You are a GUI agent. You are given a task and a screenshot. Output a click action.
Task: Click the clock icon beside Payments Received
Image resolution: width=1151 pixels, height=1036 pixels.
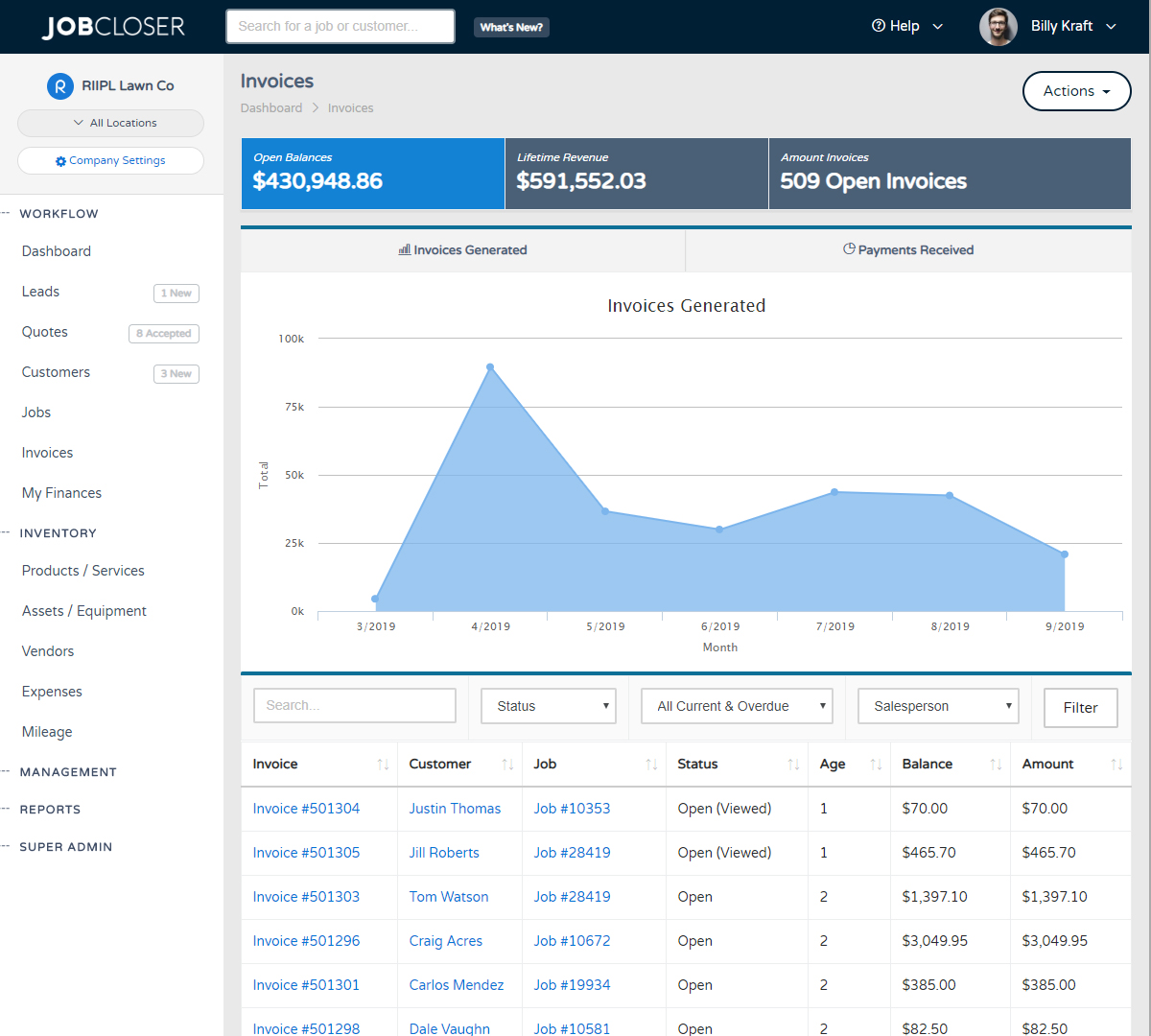848,248
